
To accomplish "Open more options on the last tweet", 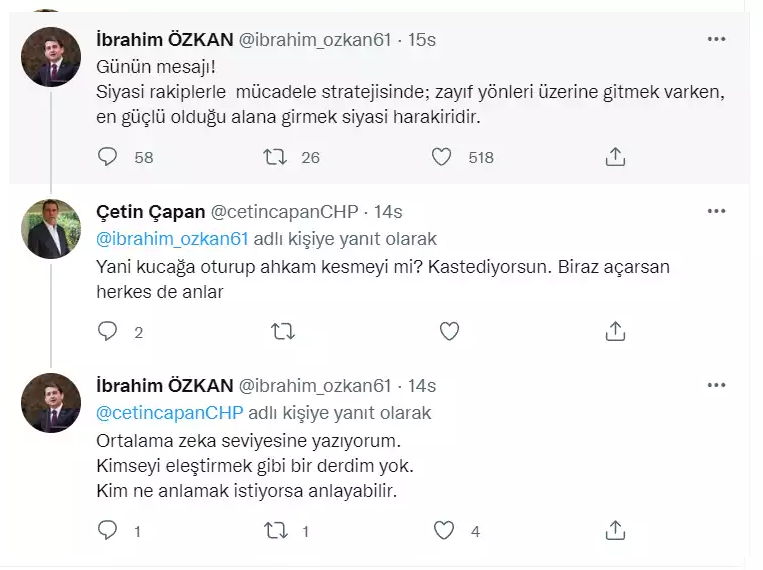I will pyautogui.click(x=716, y=385).
